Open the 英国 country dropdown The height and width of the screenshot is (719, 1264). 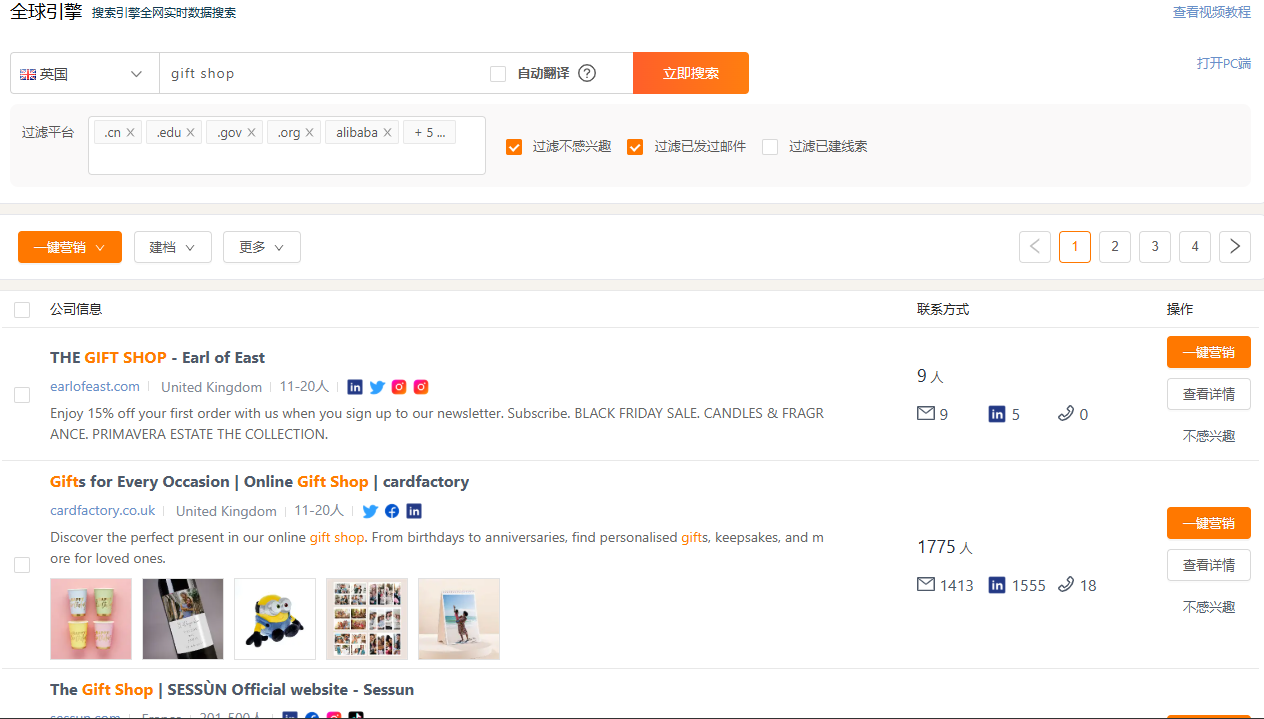pos(85,73)
